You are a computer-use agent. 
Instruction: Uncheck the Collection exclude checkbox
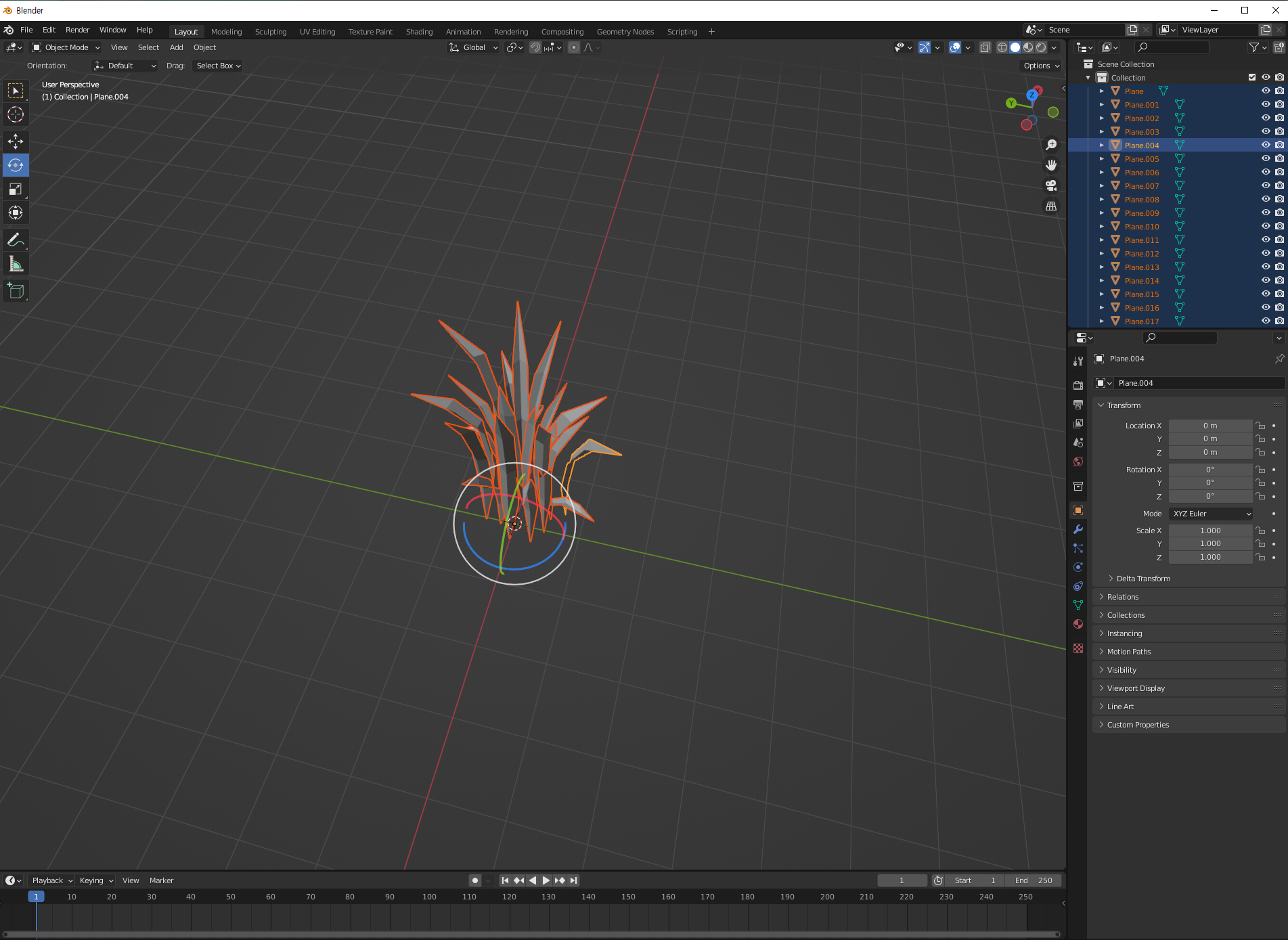(x=1252, y=77)
